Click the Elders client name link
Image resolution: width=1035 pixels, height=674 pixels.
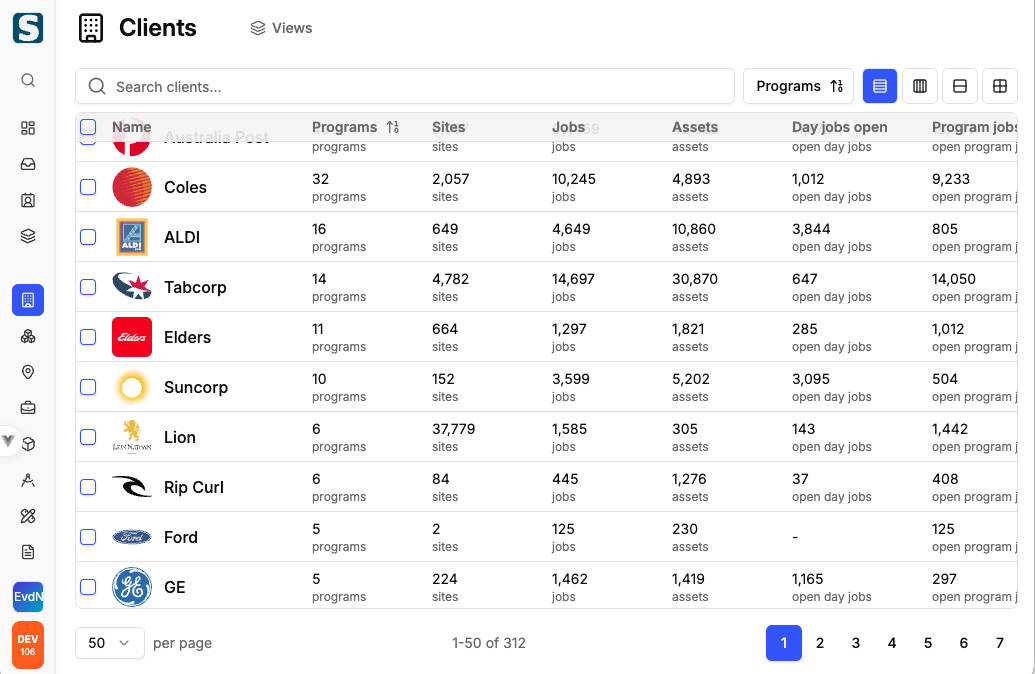pyautogui.click(x=187, y=337)
